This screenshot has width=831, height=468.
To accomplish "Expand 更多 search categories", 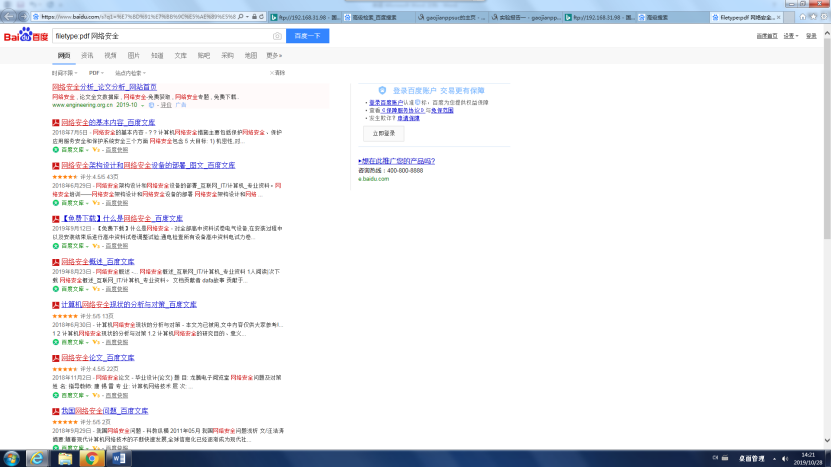I will click(274, 56).
